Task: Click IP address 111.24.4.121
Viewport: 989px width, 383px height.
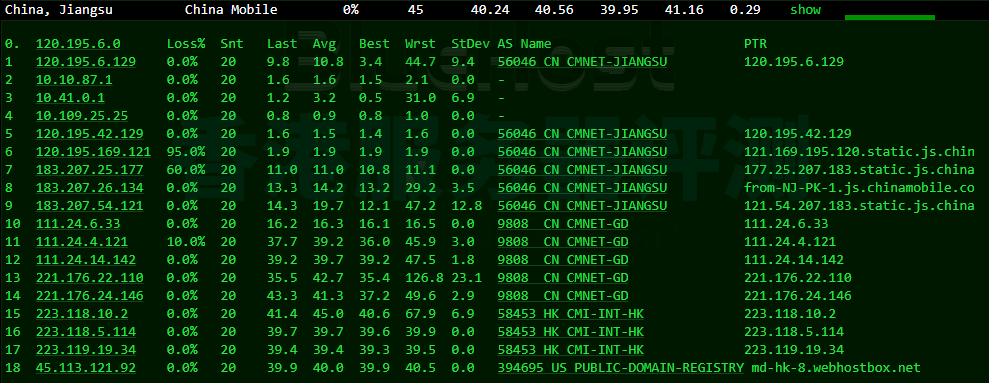Action: coord(82,242)
